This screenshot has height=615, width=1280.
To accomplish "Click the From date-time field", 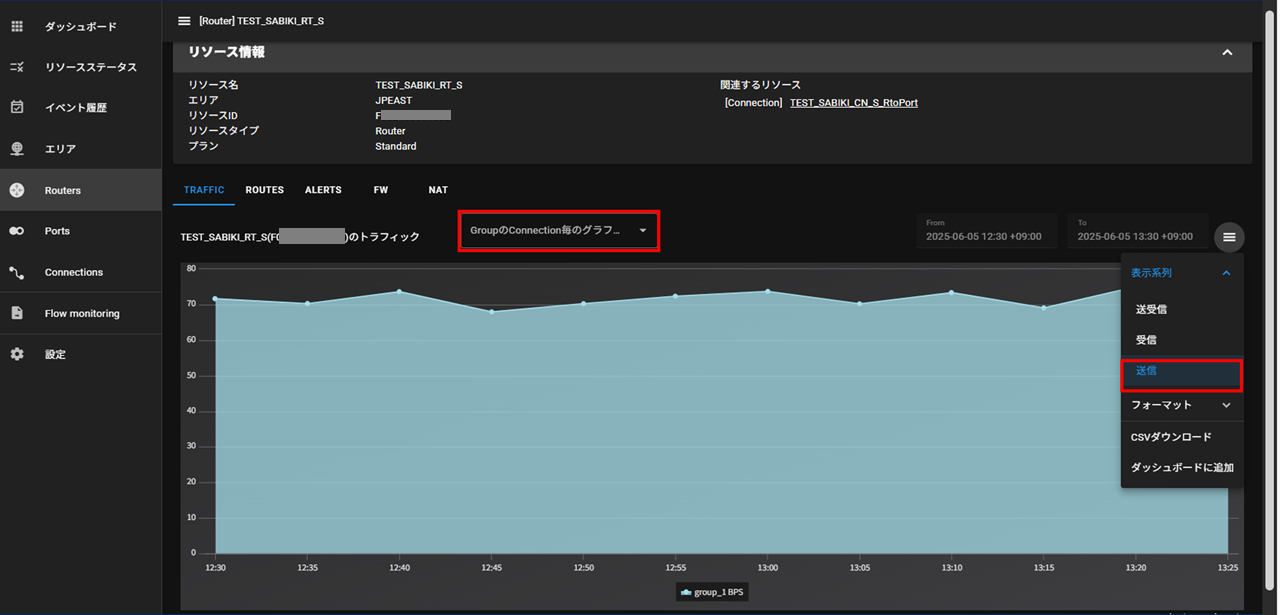I will [986, 231].
